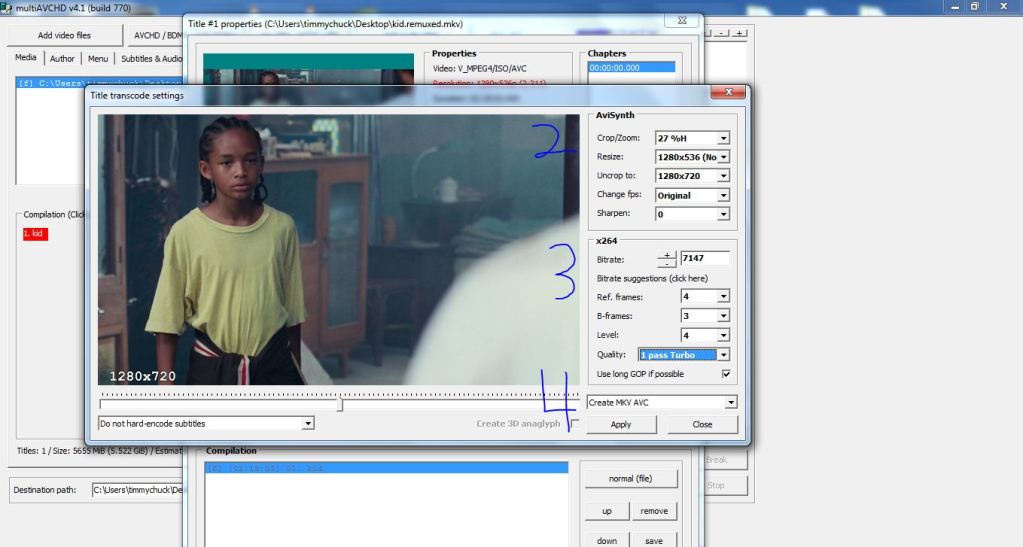This screenshot has height=547, width=1023.
Task: Switch to the Author tab
Action: point(62,59)
